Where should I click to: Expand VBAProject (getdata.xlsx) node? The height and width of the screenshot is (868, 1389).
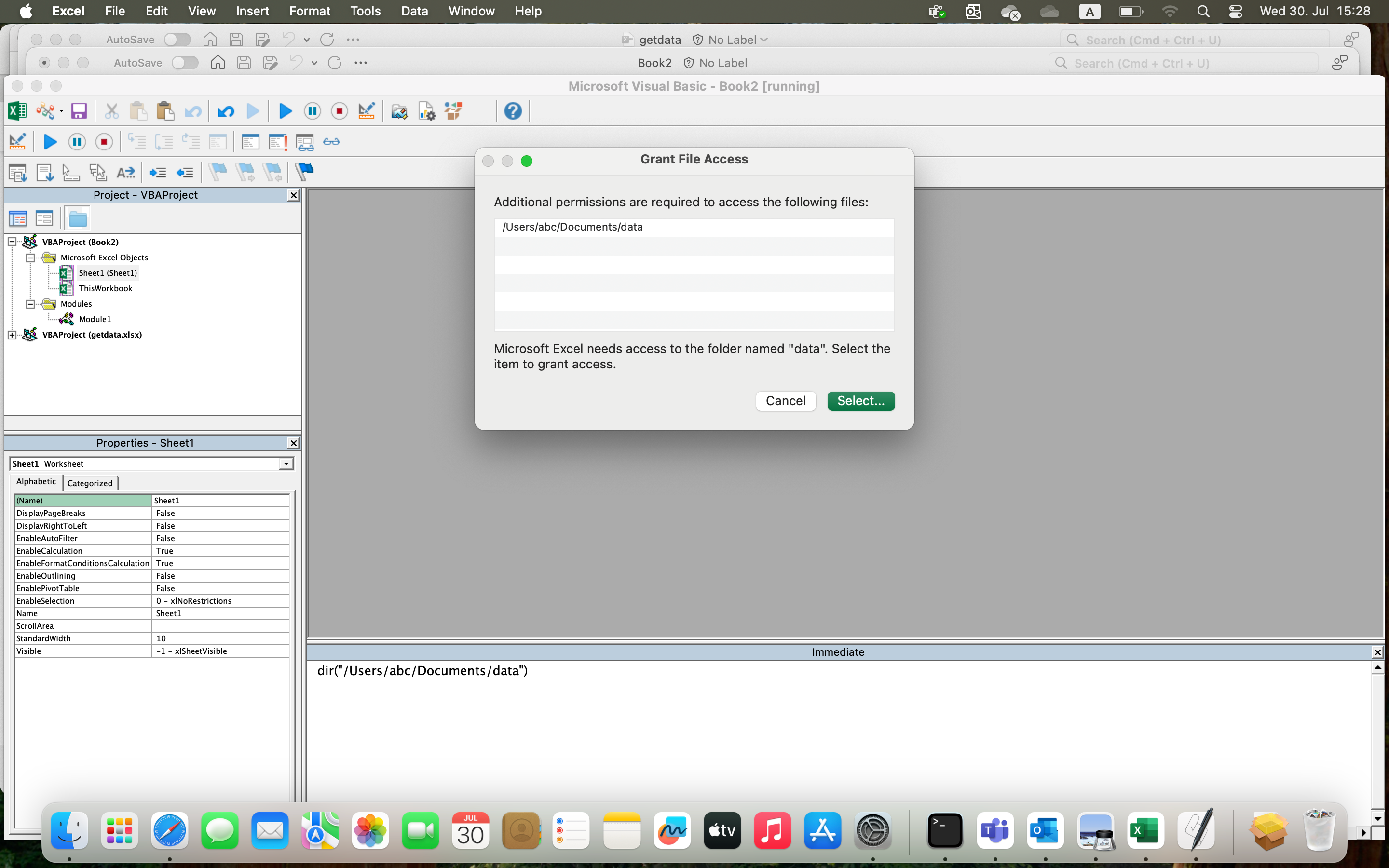click(x=12, y=335)
